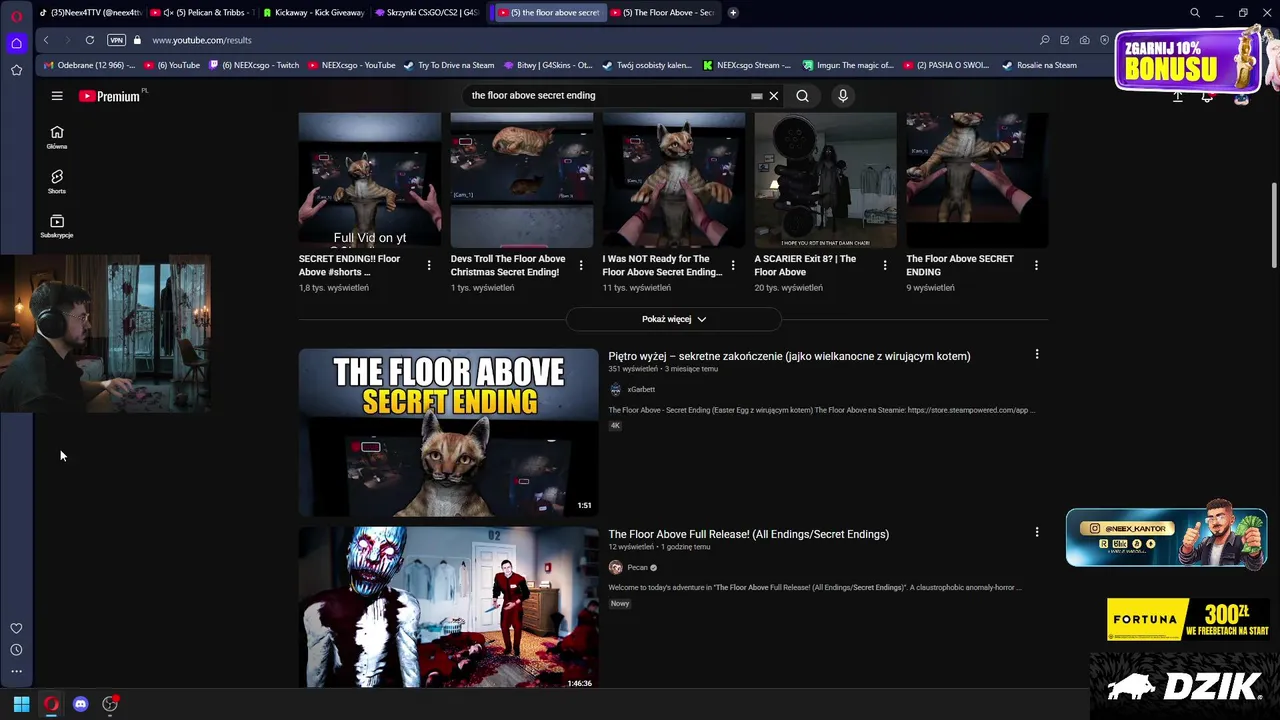The image size is (1280, 720).
Task: Visit Pecan channel
Action: pyautogui.click(x=637, y=568)
